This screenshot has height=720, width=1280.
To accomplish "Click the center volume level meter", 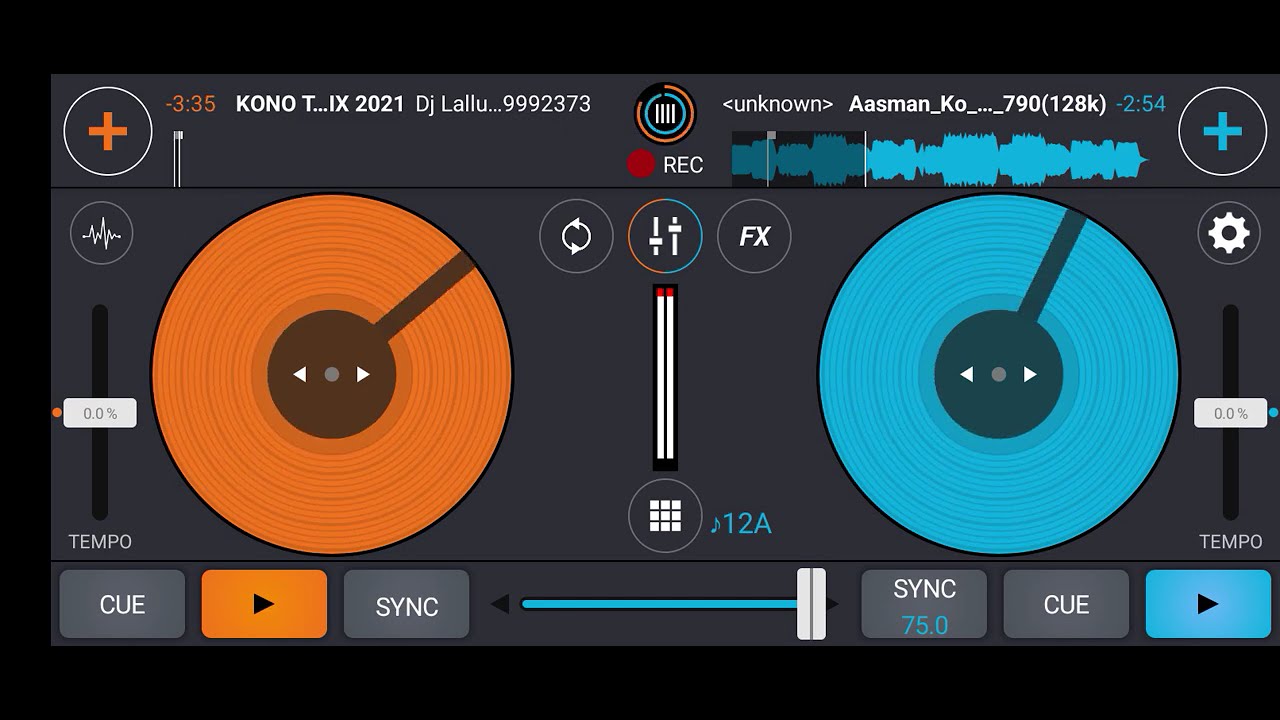I will 665,377.
